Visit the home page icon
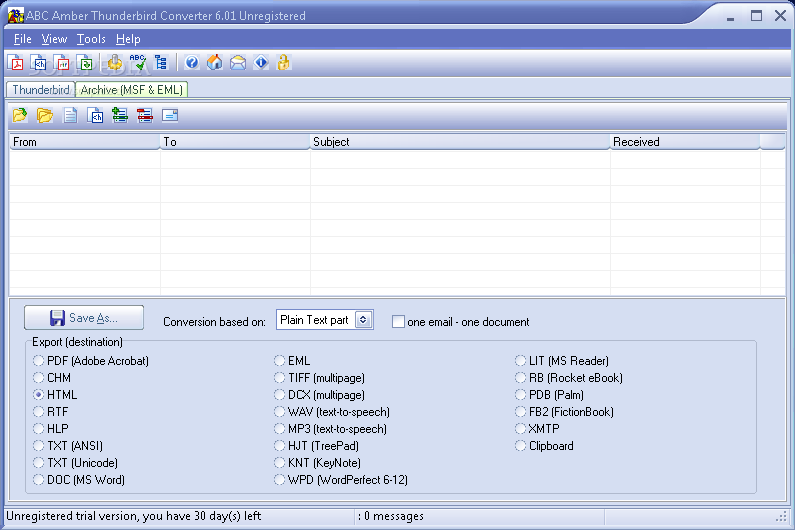Screen dimensions: 795x530 pyautogui.click(x=214, y=63)
